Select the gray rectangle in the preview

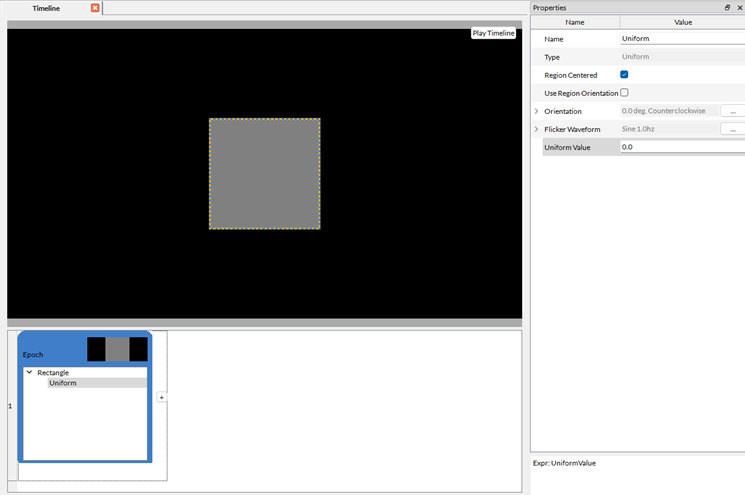pos(264,174)
